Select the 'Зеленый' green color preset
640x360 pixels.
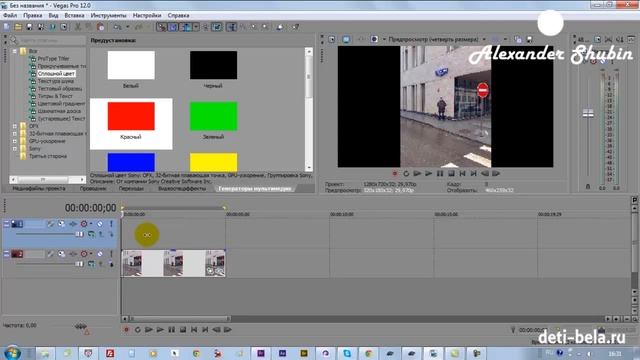click(x=213, y=121)
